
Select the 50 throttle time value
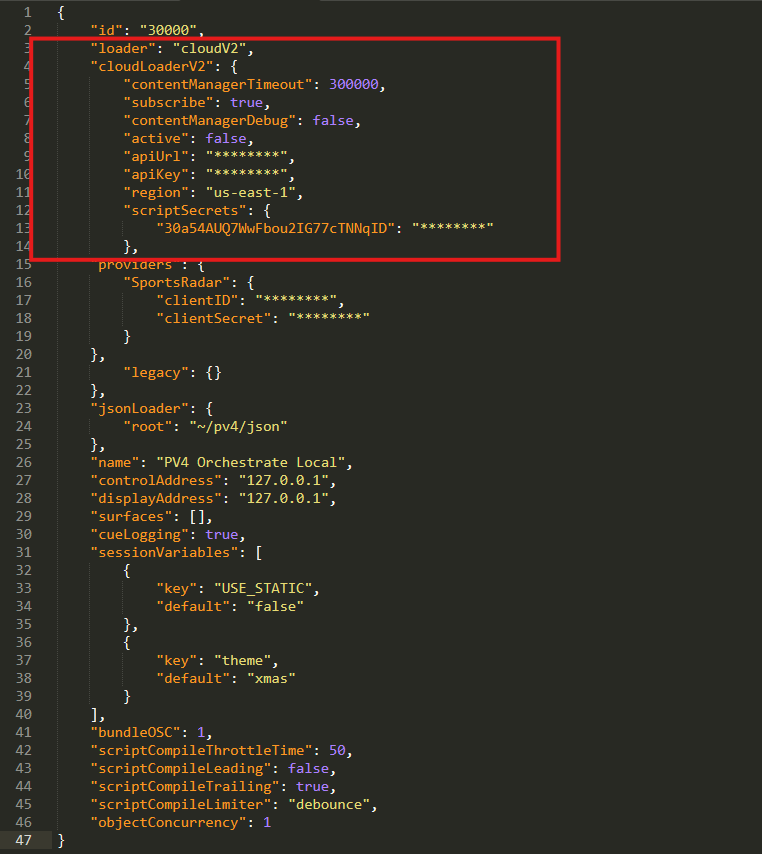[x=337, y=751]
